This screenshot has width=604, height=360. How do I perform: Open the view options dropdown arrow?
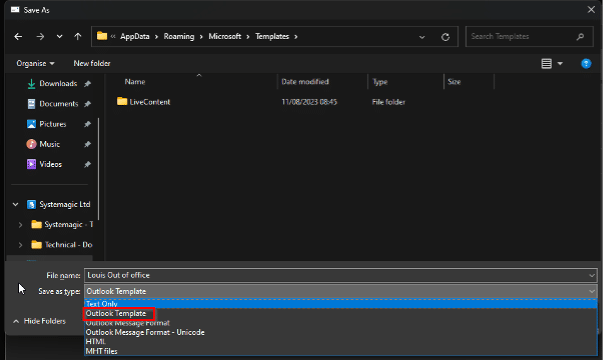pos(560,64)
